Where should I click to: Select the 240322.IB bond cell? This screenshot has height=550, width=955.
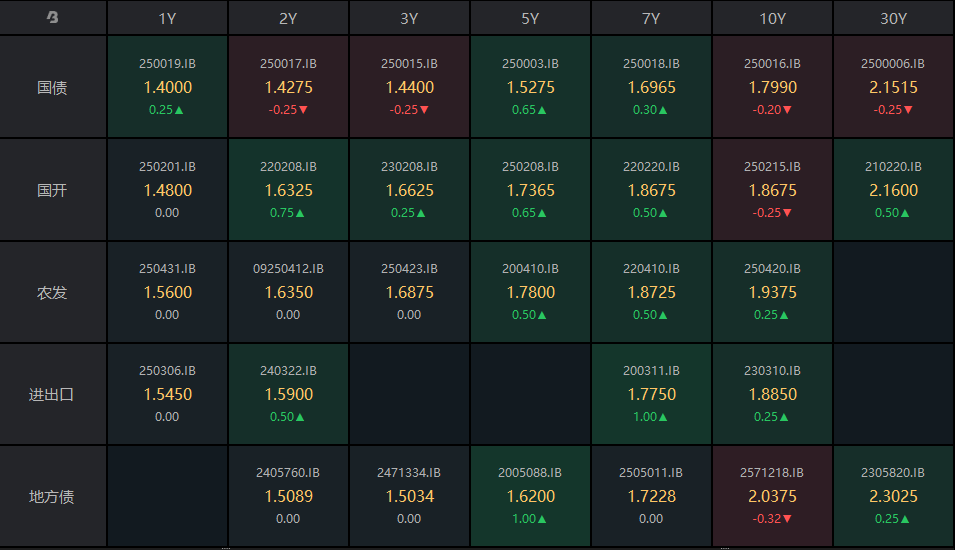click(x=288, y=394)
